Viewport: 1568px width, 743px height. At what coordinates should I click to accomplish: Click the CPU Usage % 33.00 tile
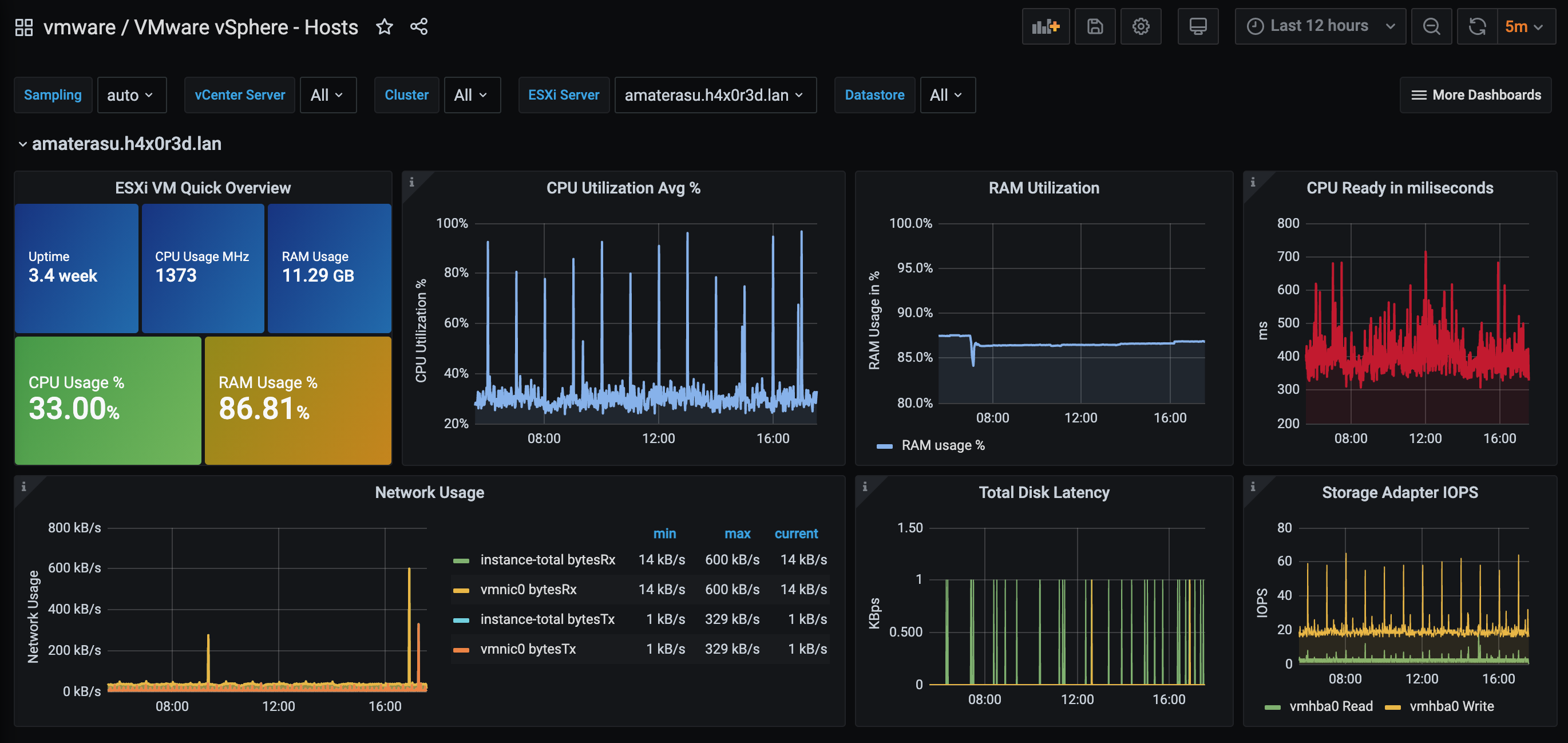click(108, 401)
